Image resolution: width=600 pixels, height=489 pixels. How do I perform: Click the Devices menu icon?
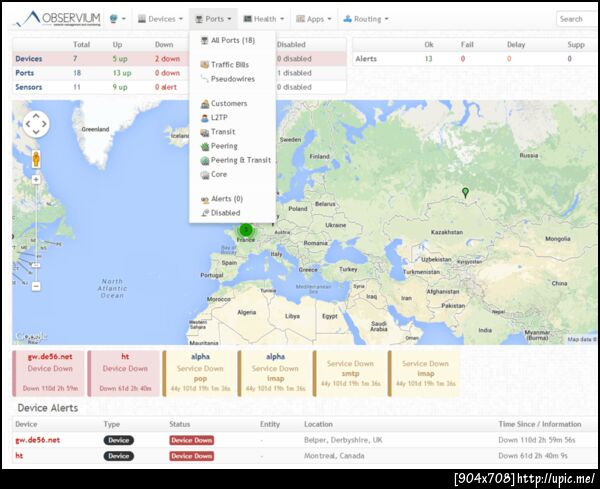pyautogui.click(x=142, y=19)
